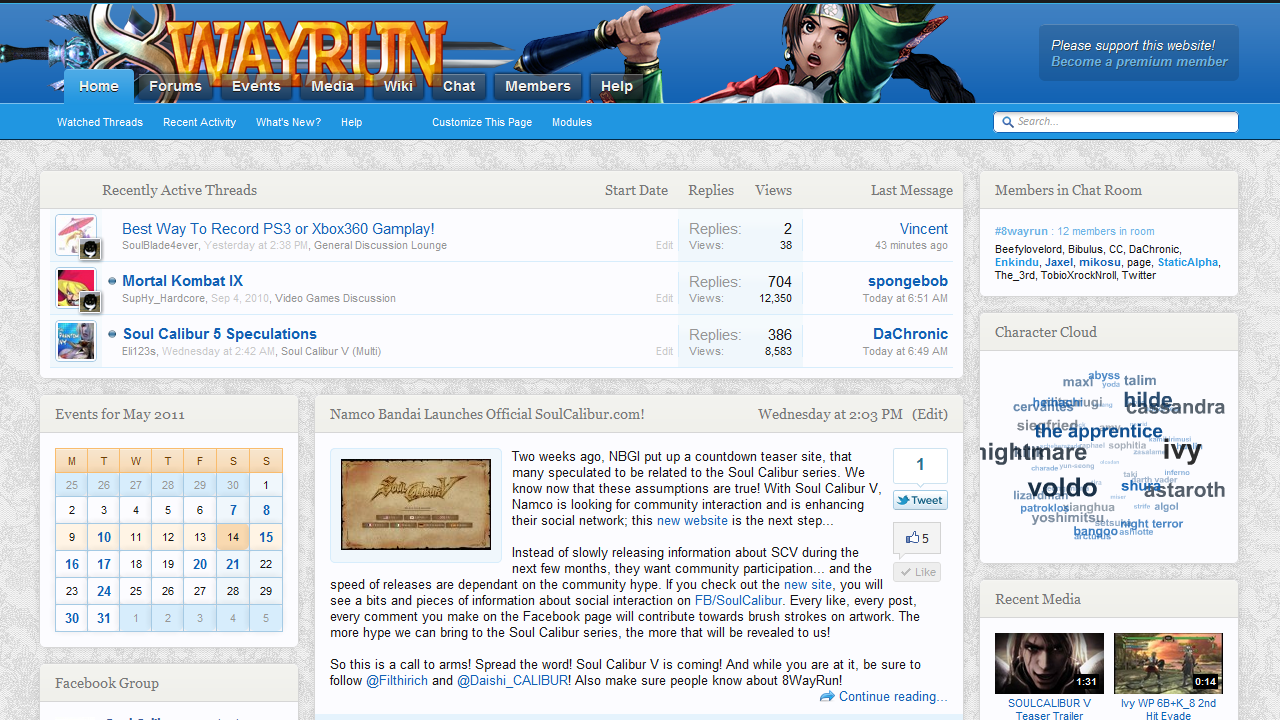This screenshot has height=720, width=1280.
Task: Open last poster spongebob's profile
Action: [x=908, y=281]
